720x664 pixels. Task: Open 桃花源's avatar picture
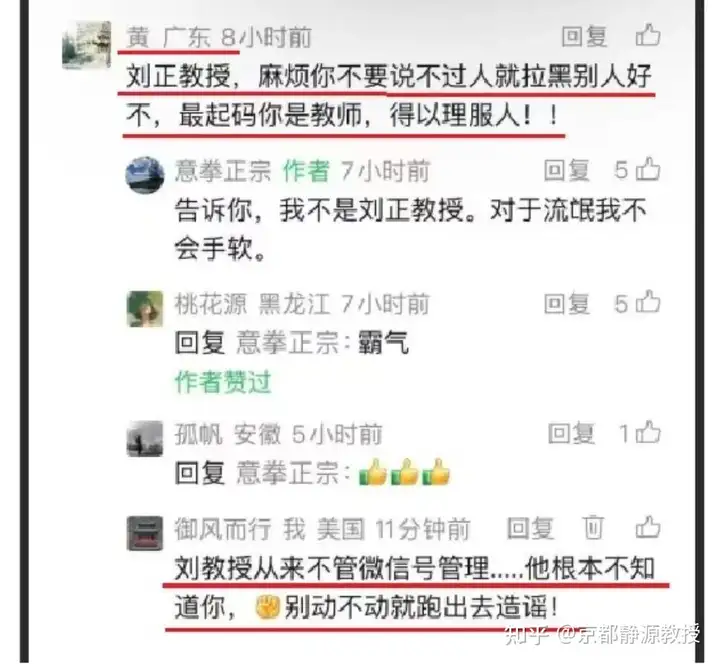click(145, 309)
